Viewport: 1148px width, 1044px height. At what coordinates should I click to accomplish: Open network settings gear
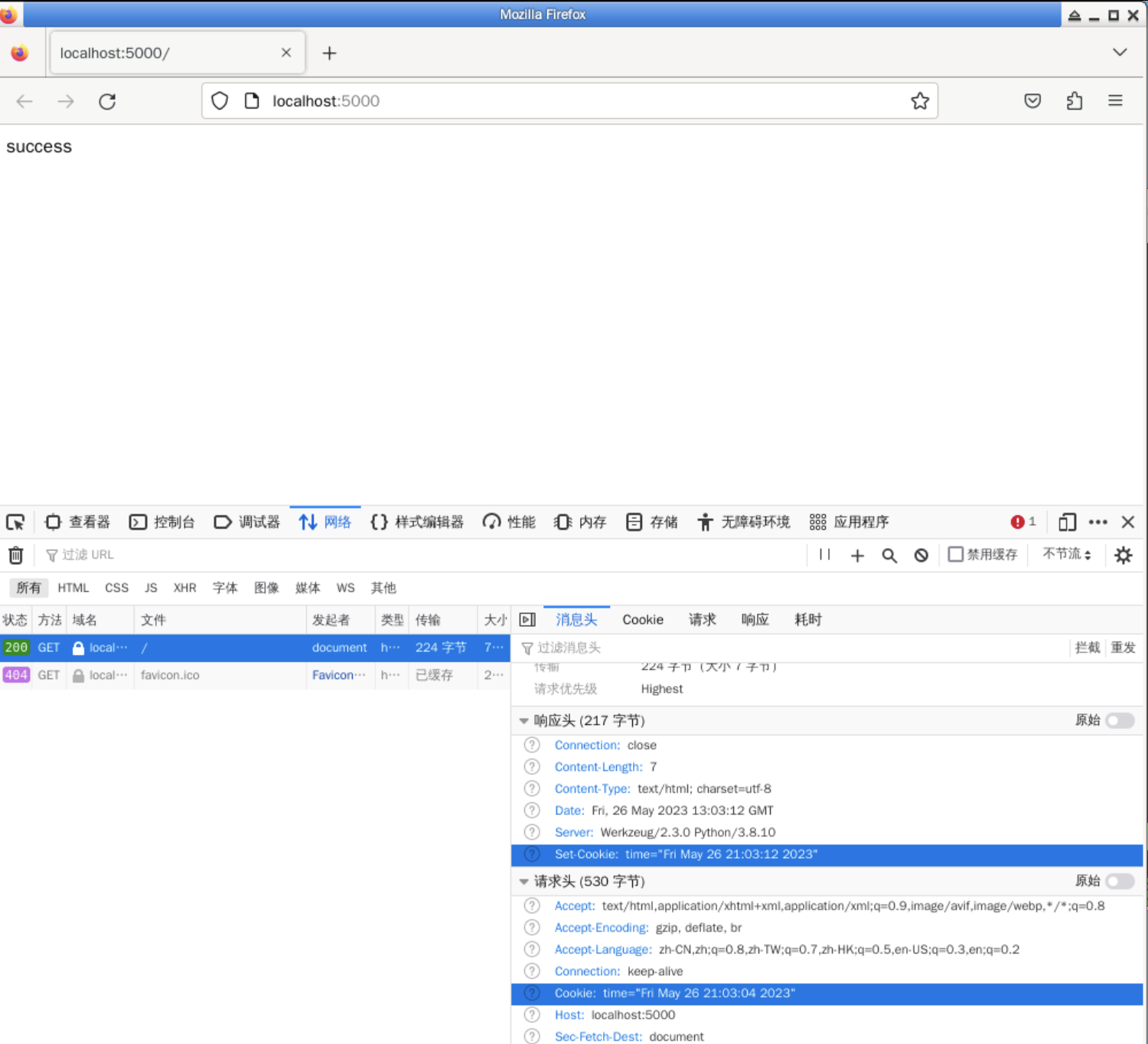1124,555
